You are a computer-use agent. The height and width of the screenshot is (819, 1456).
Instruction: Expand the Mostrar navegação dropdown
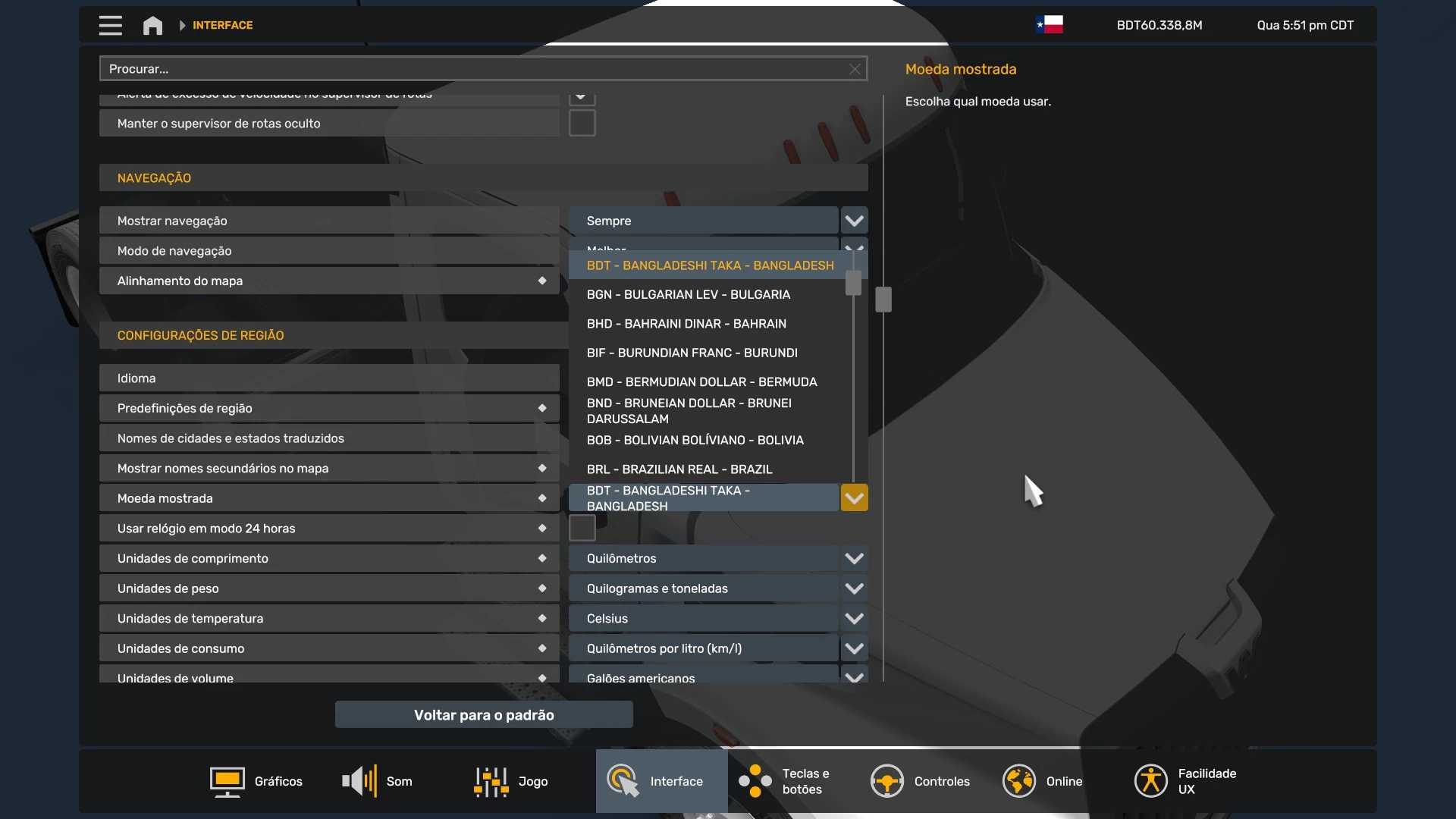(854, 221)
